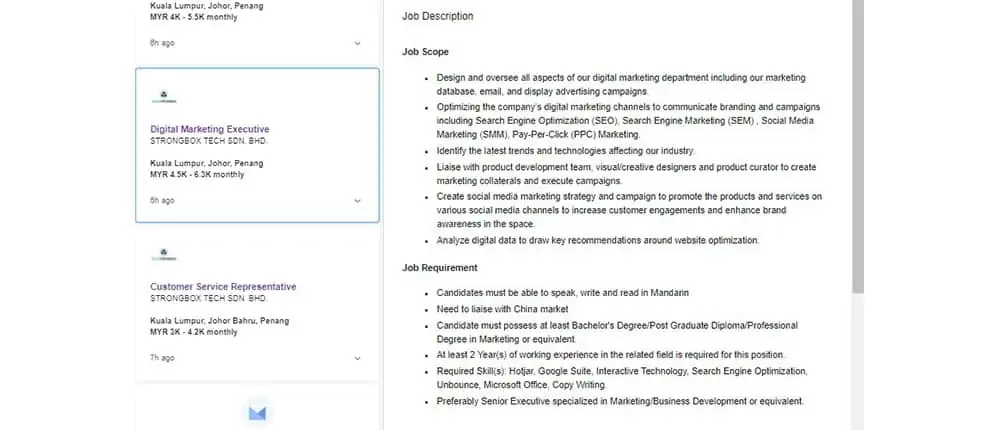Open the Digital Marketing Executive job title
This screenshot has width=1000, height=430.
[x=209, y=129]
